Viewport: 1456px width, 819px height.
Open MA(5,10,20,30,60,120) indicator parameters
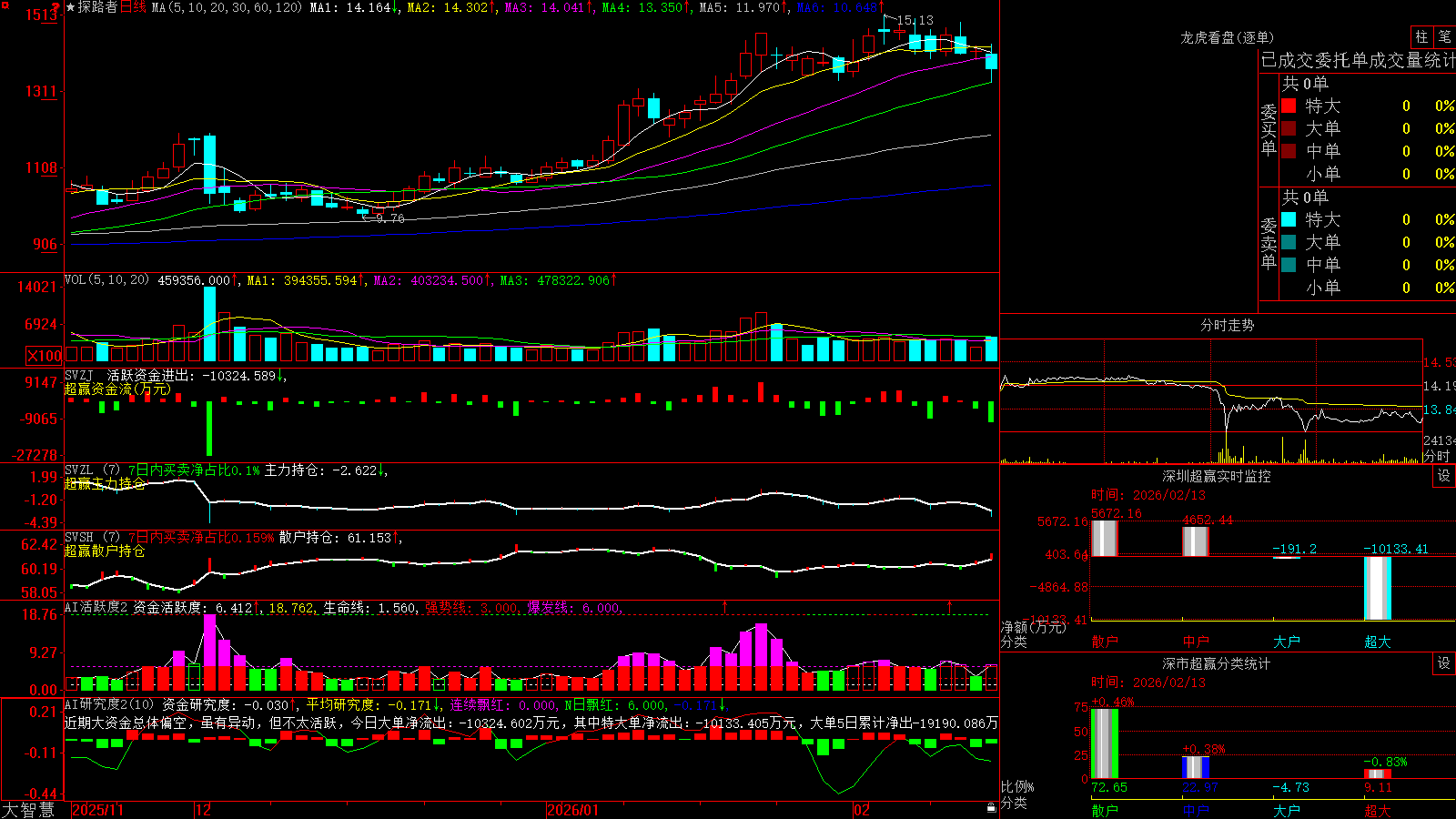click(x=227, y=7)
